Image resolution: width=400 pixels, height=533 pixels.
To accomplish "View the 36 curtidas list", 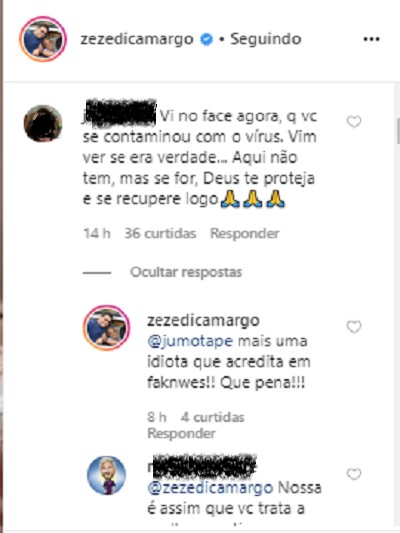I will [x=160, y=234].
